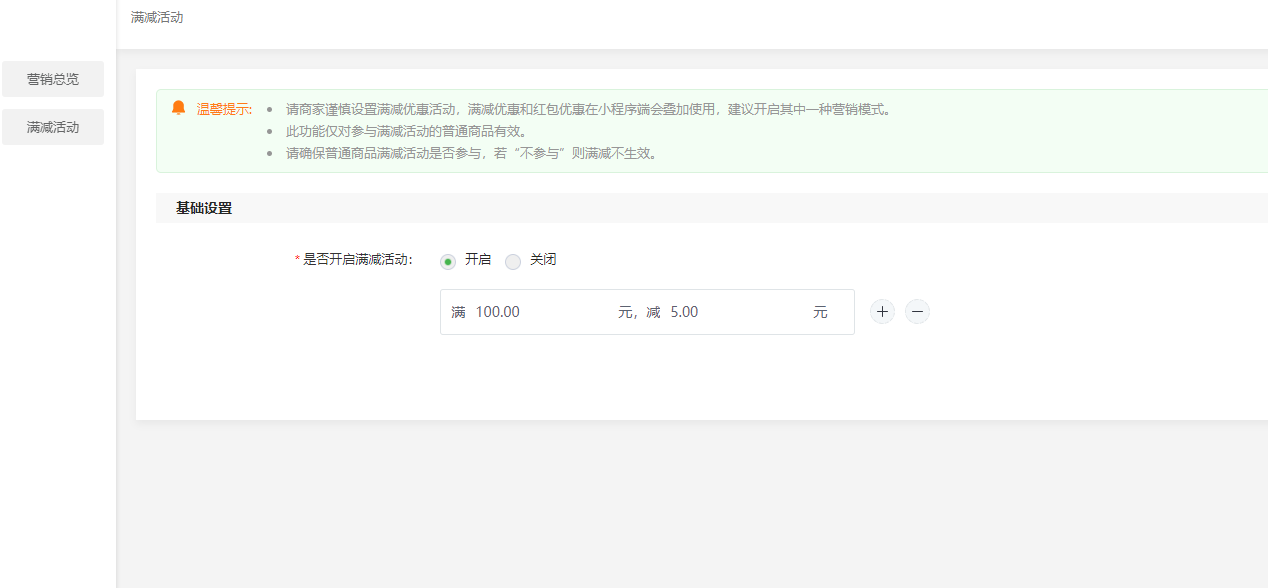The height and width of the screenshot is (588, 1268).
Task: Click the 基础设置 section header
Action: 204,208
